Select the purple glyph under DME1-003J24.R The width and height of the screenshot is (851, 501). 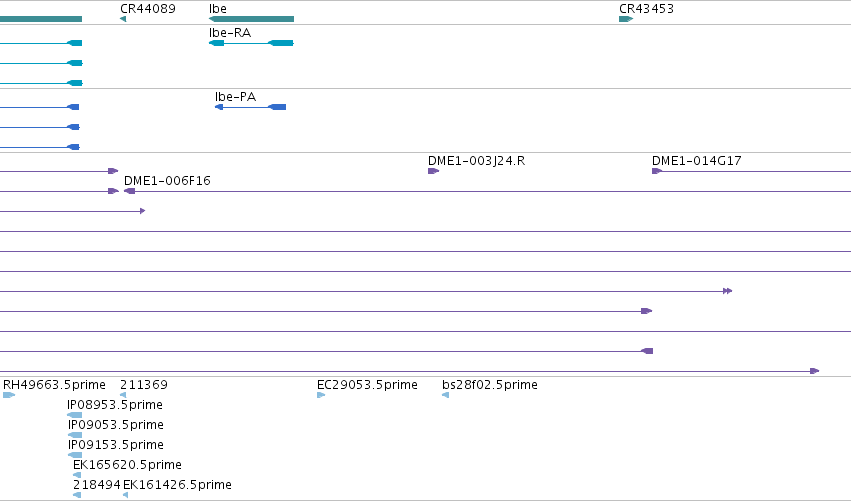(x=434, y=171)
